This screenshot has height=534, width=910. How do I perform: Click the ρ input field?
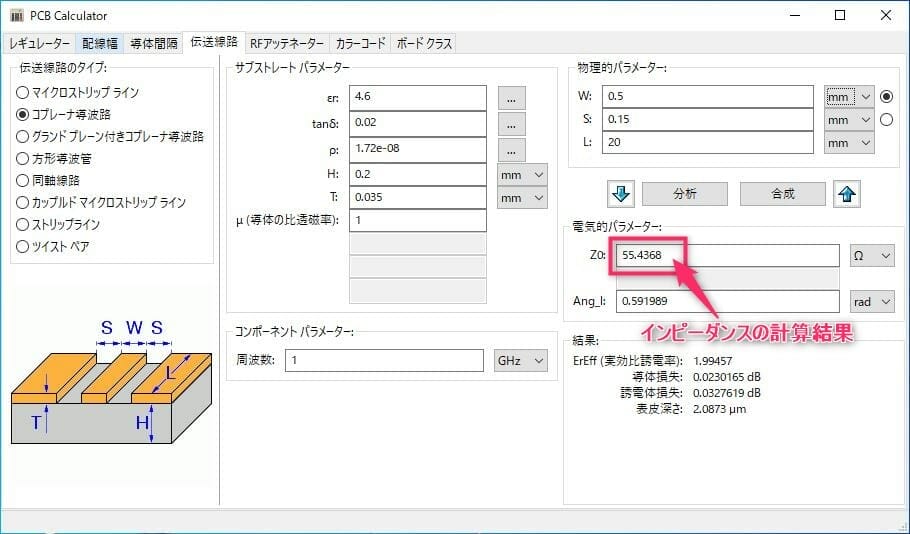tap(418, 149)
